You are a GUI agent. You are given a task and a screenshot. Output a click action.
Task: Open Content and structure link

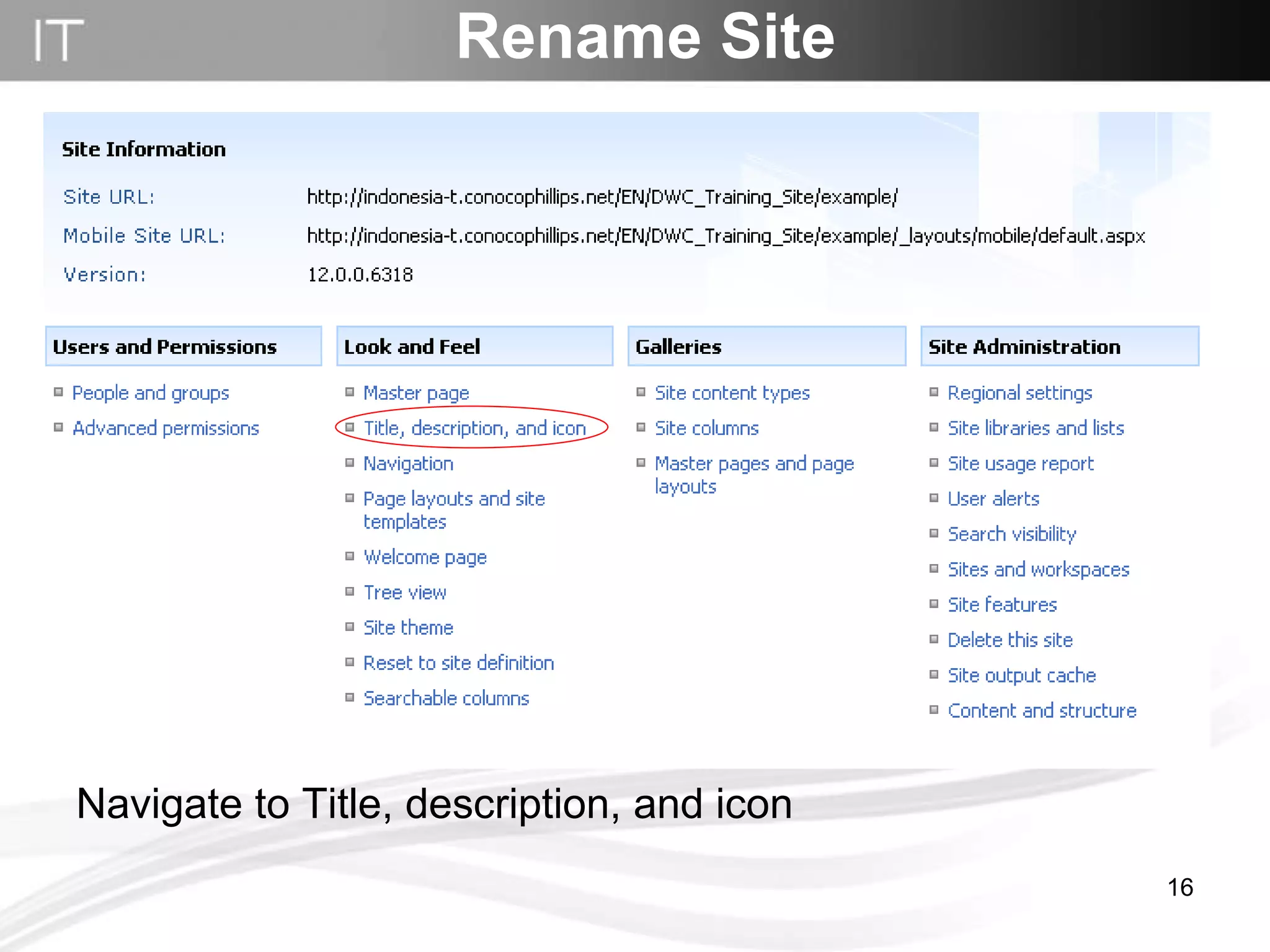tap(1042, 711)
